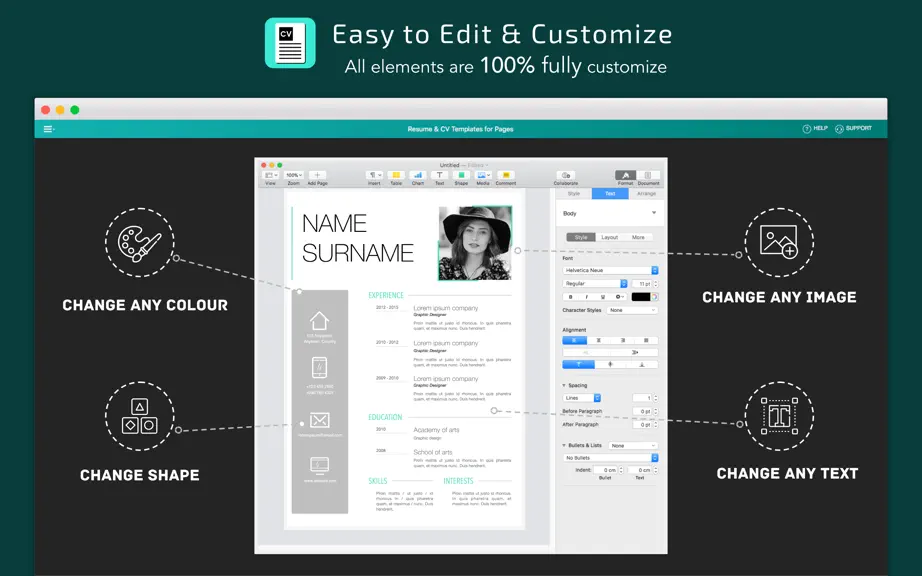Select top vertical alignment
The image size is (922, 576).
point(579,364)
